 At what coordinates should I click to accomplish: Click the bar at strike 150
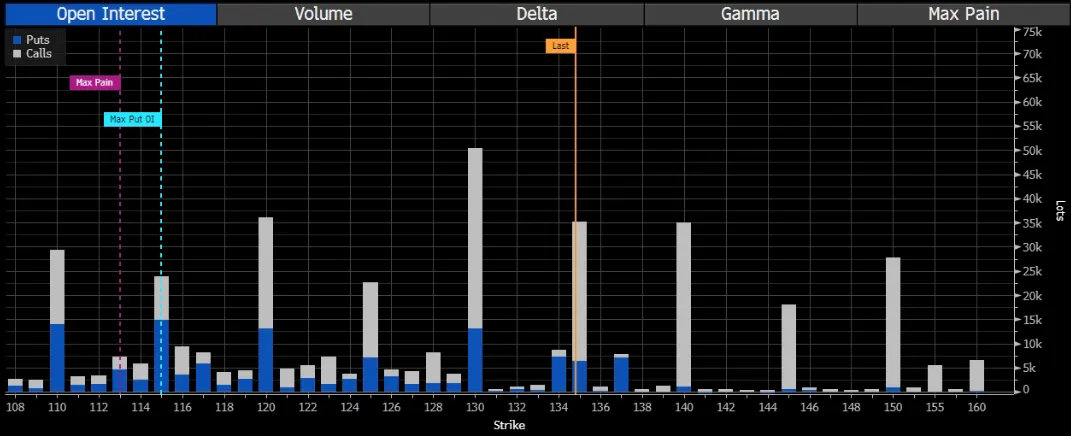[893, 325]
